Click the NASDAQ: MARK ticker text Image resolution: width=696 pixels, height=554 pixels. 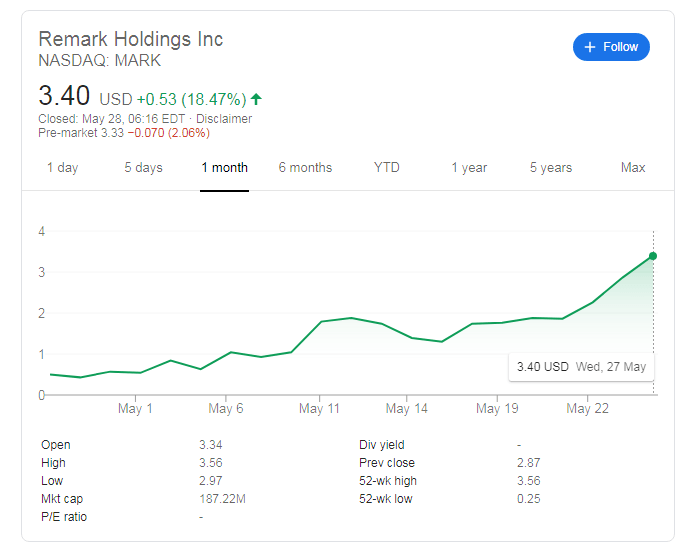98,60
